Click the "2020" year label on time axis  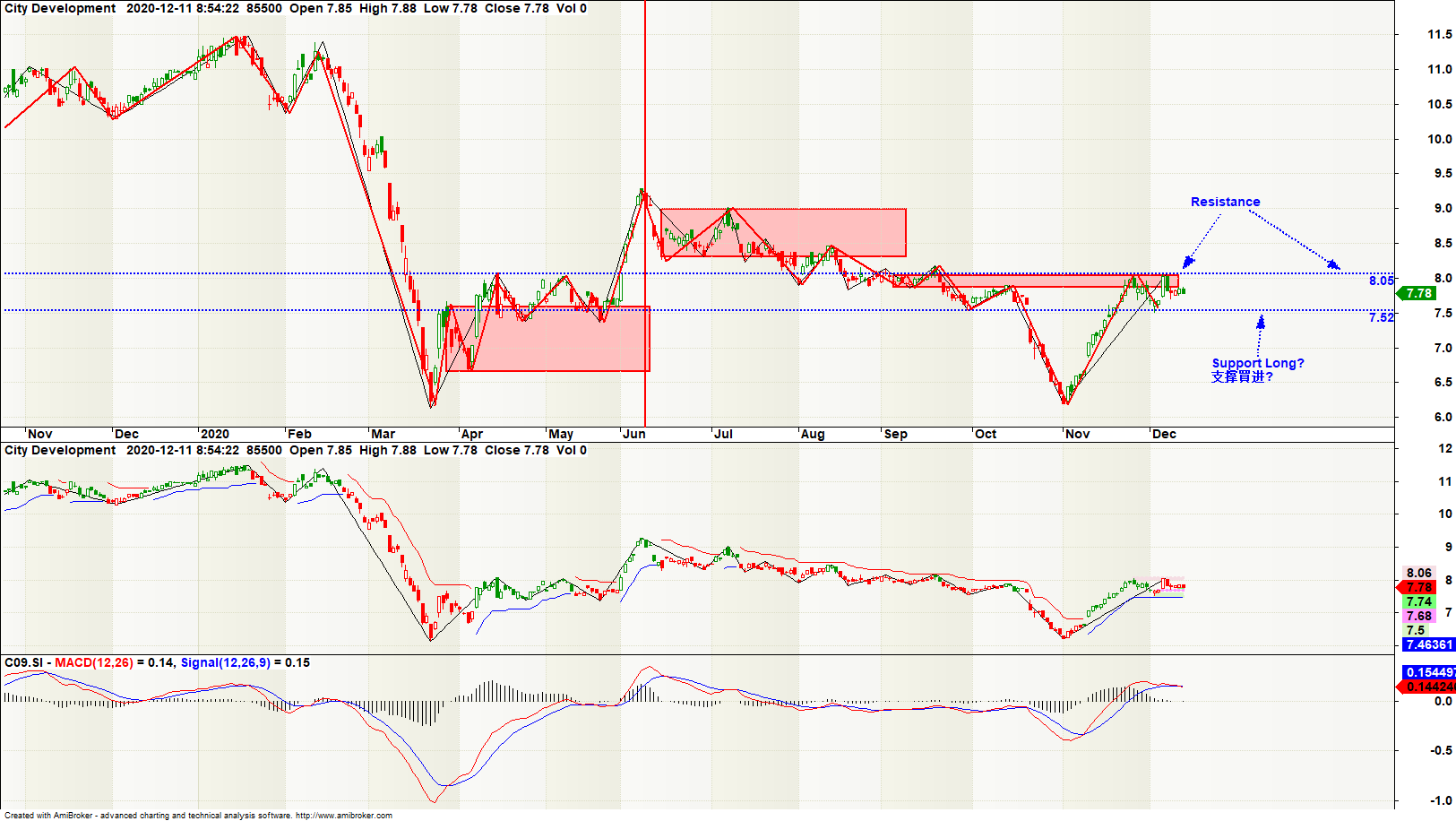tap(214, 434)
